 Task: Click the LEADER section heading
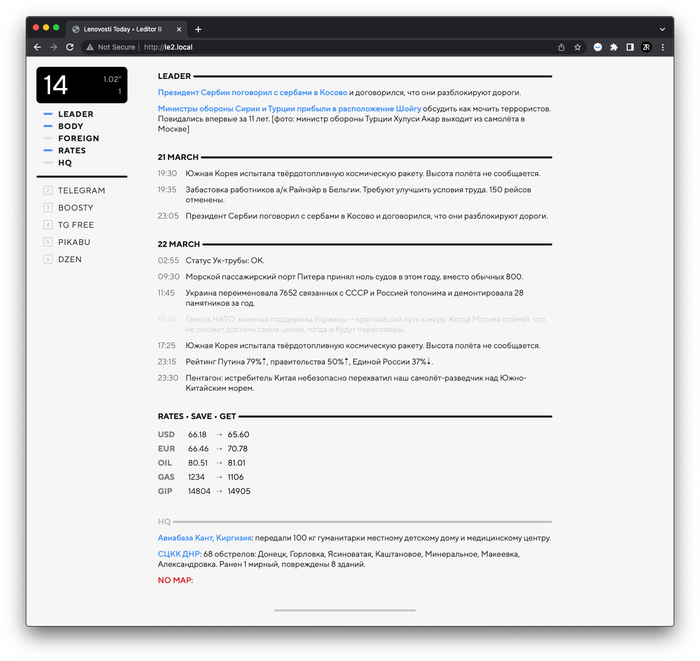click(x=174, y=76)
